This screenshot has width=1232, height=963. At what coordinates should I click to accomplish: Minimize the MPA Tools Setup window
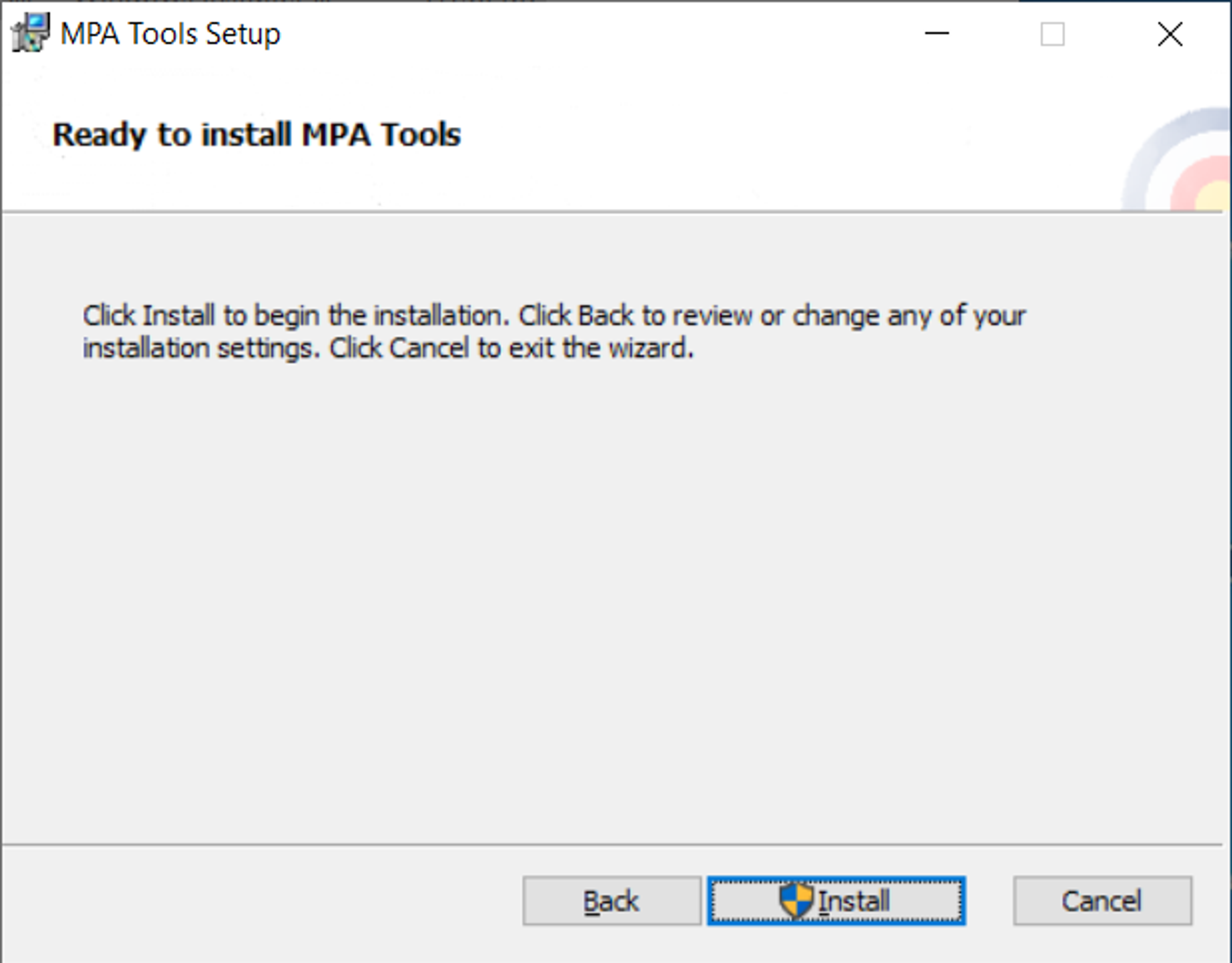point(937,34)
